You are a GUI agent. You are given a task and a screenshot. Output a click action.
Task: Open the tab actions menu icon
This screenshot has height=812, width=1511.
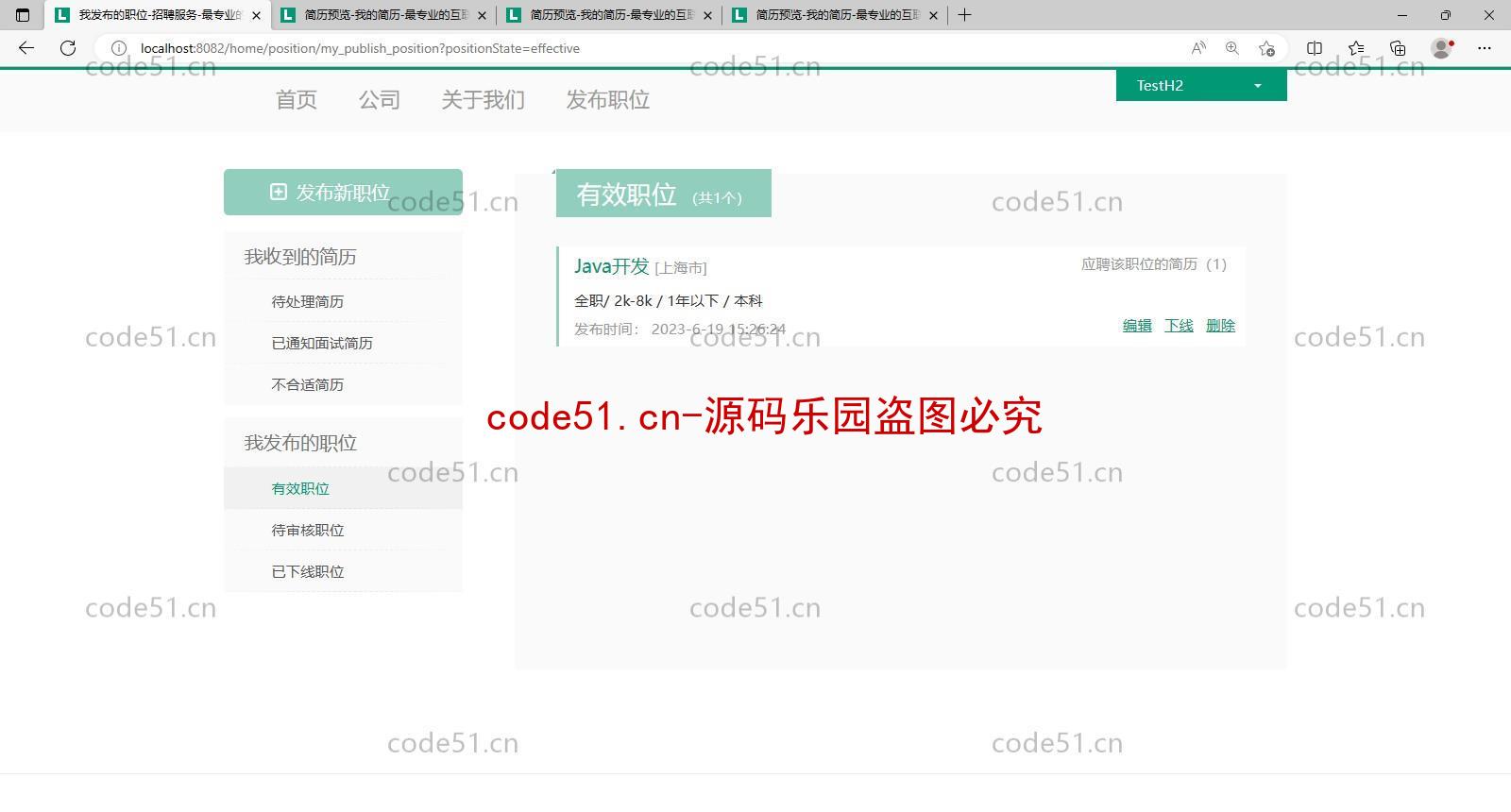(23, 15)
